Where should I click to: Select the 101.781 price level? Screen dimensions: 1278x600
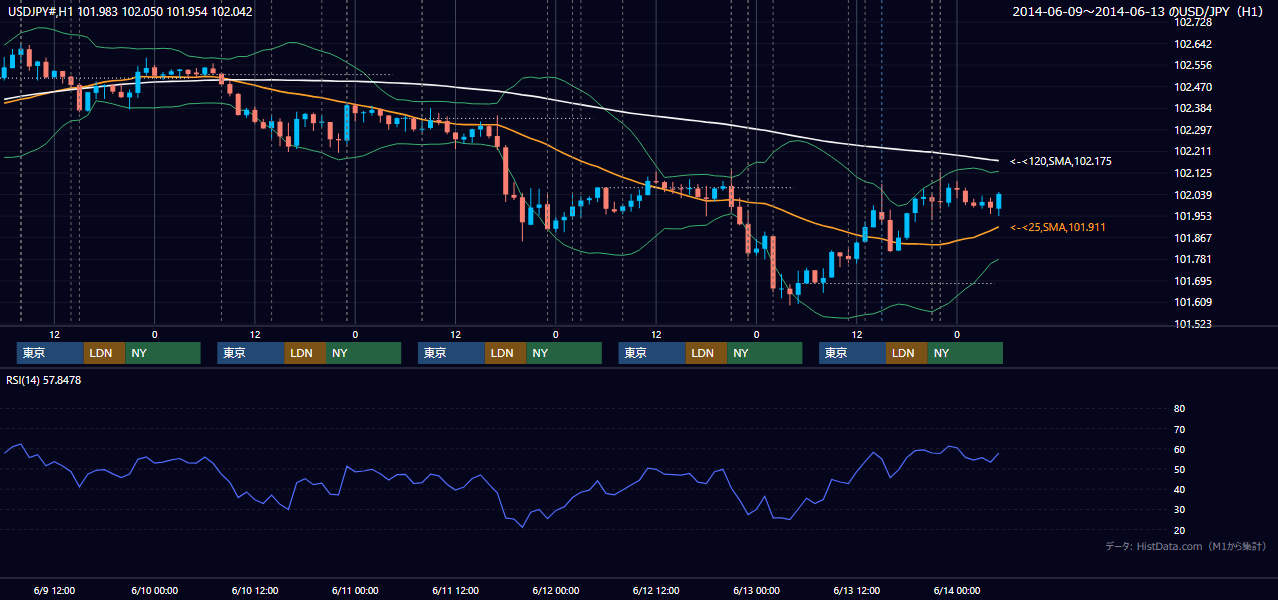click(1193, 259)
